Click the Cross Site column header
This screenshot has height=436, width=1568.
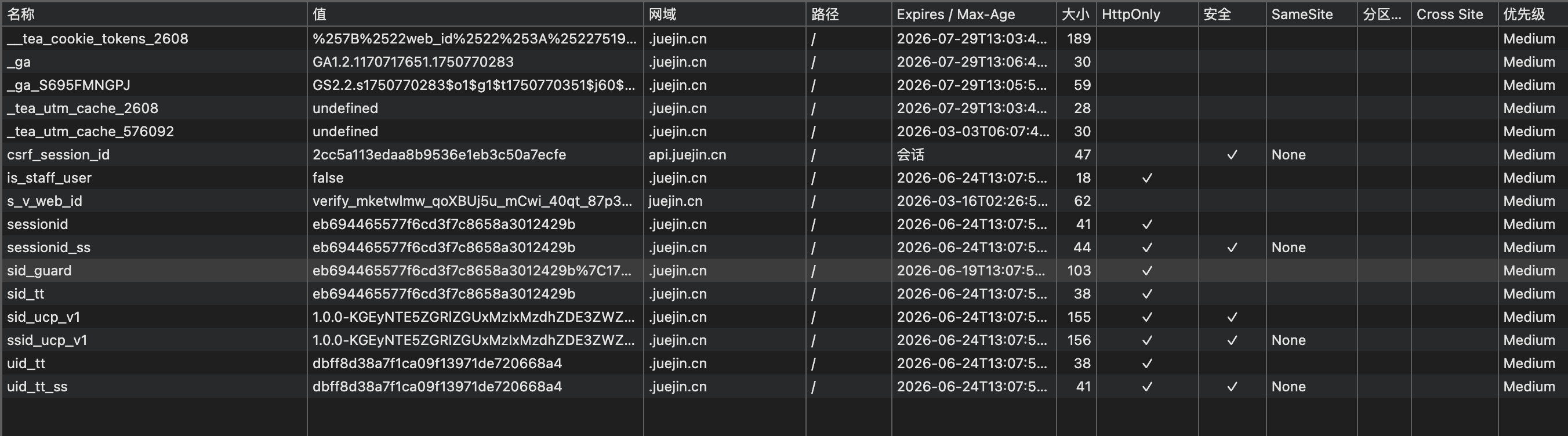(x=1454, y=14)
